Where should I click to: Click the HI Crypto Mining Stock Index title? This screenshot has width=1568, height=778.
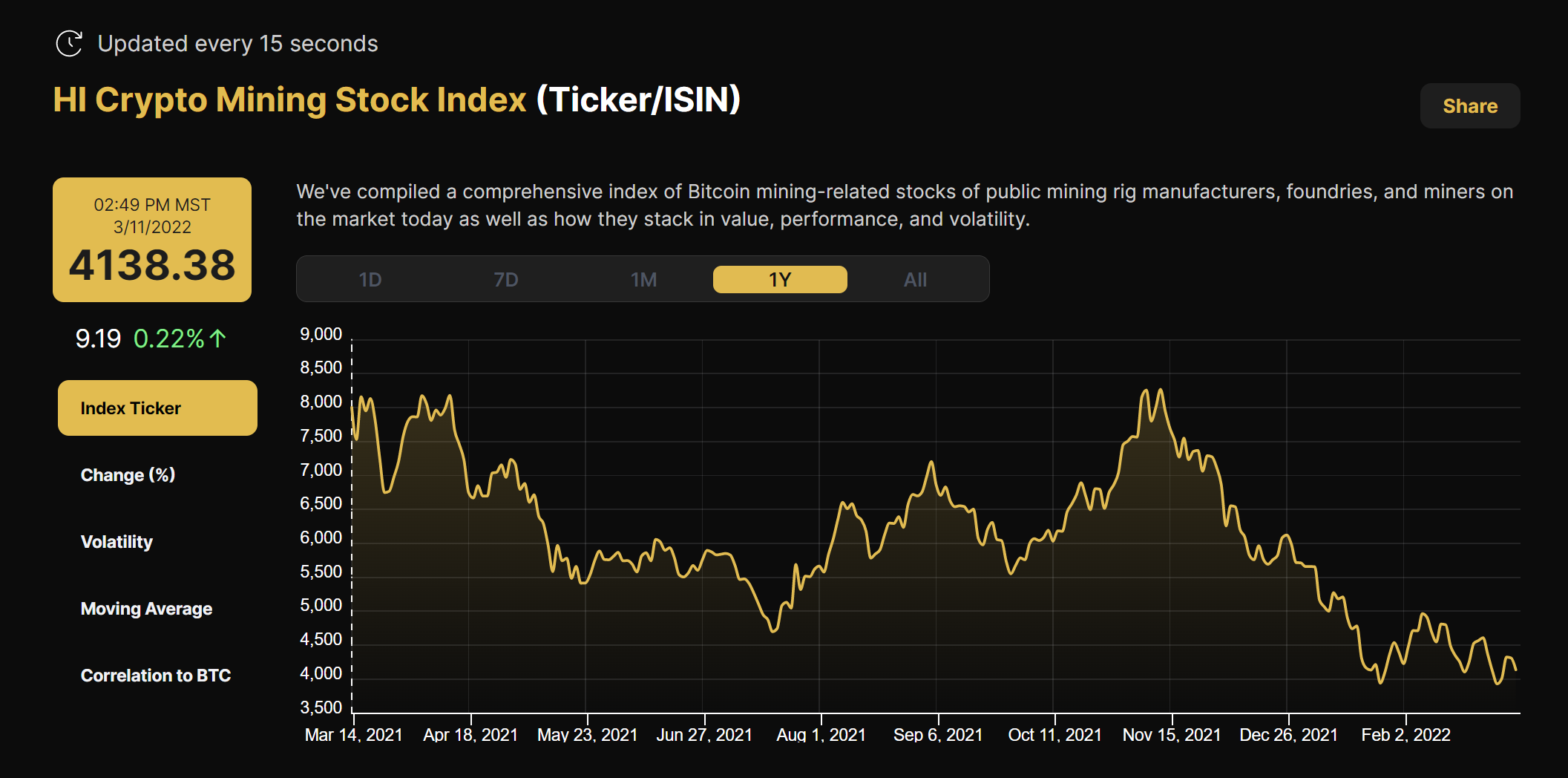[x=289, y=98]
